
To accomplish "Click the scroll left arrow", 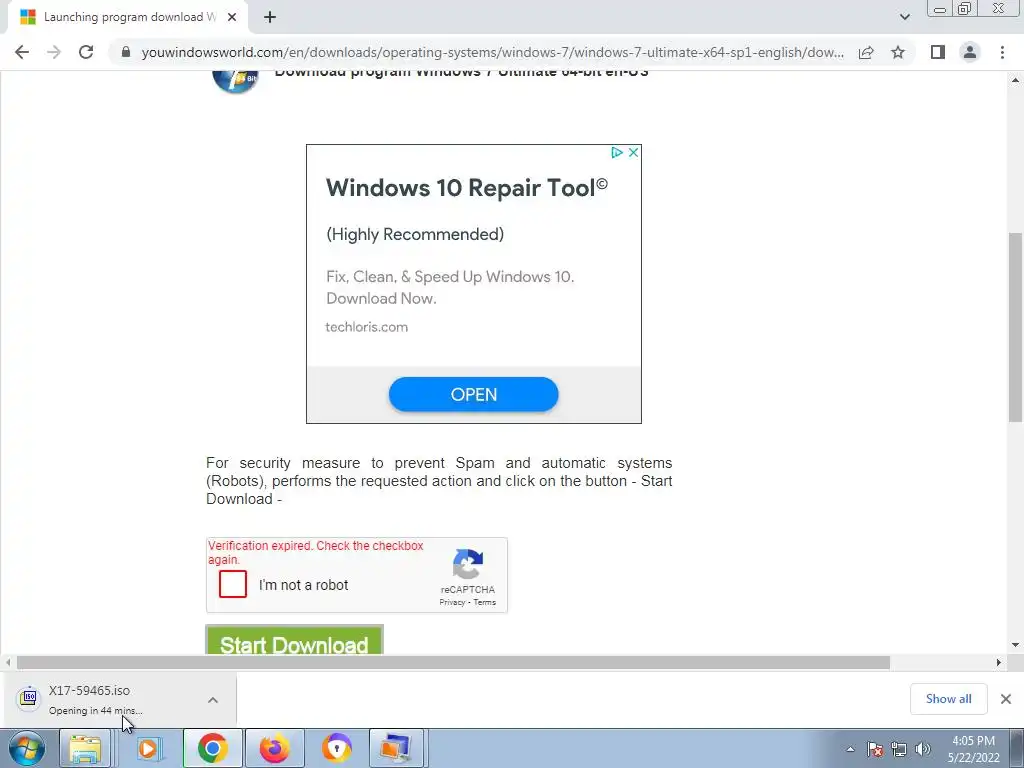I will [8, 662].
